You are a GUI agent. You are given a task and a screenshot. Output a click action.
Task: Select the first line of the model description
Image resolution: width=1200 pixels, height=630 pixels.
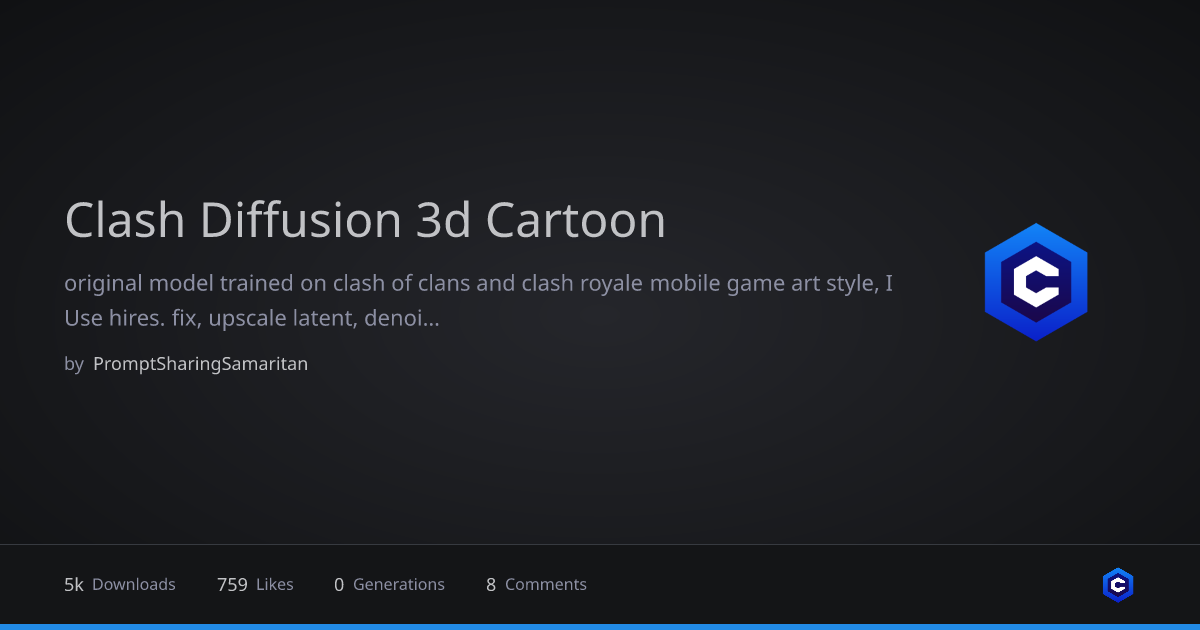(478, 283)
